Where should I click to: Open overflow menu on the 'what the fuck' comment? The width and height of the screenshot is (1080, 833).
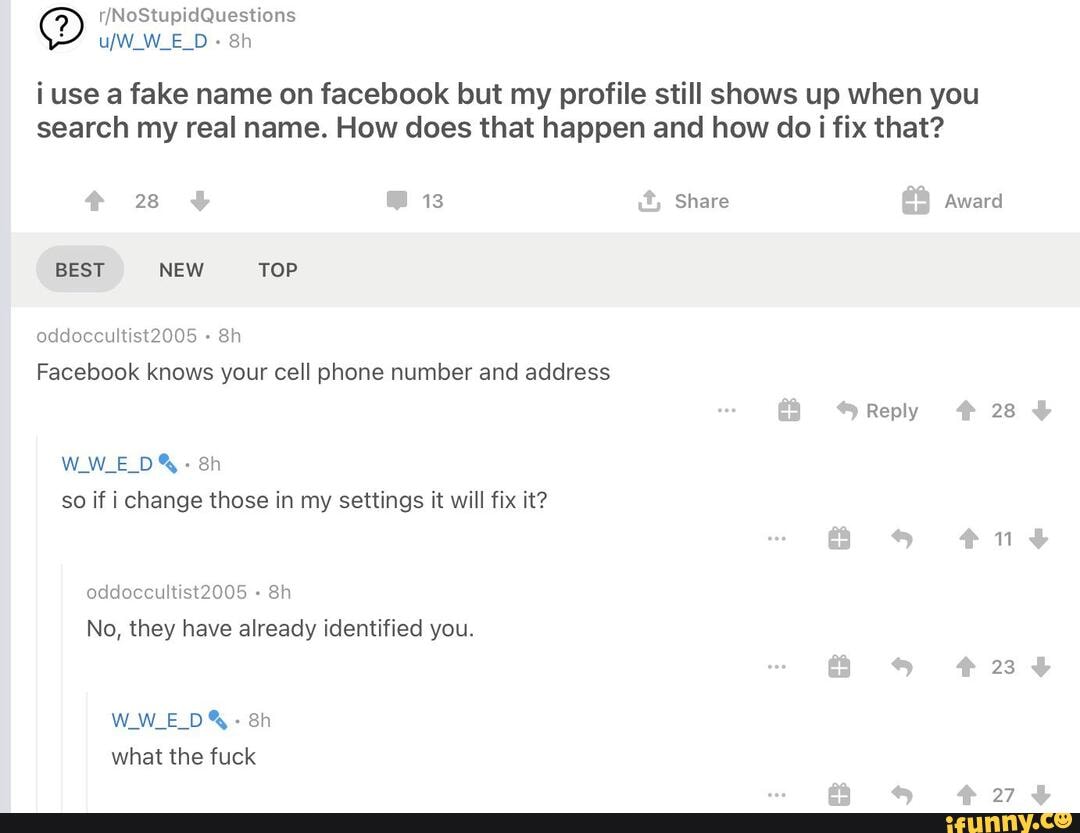pos(777,794)
